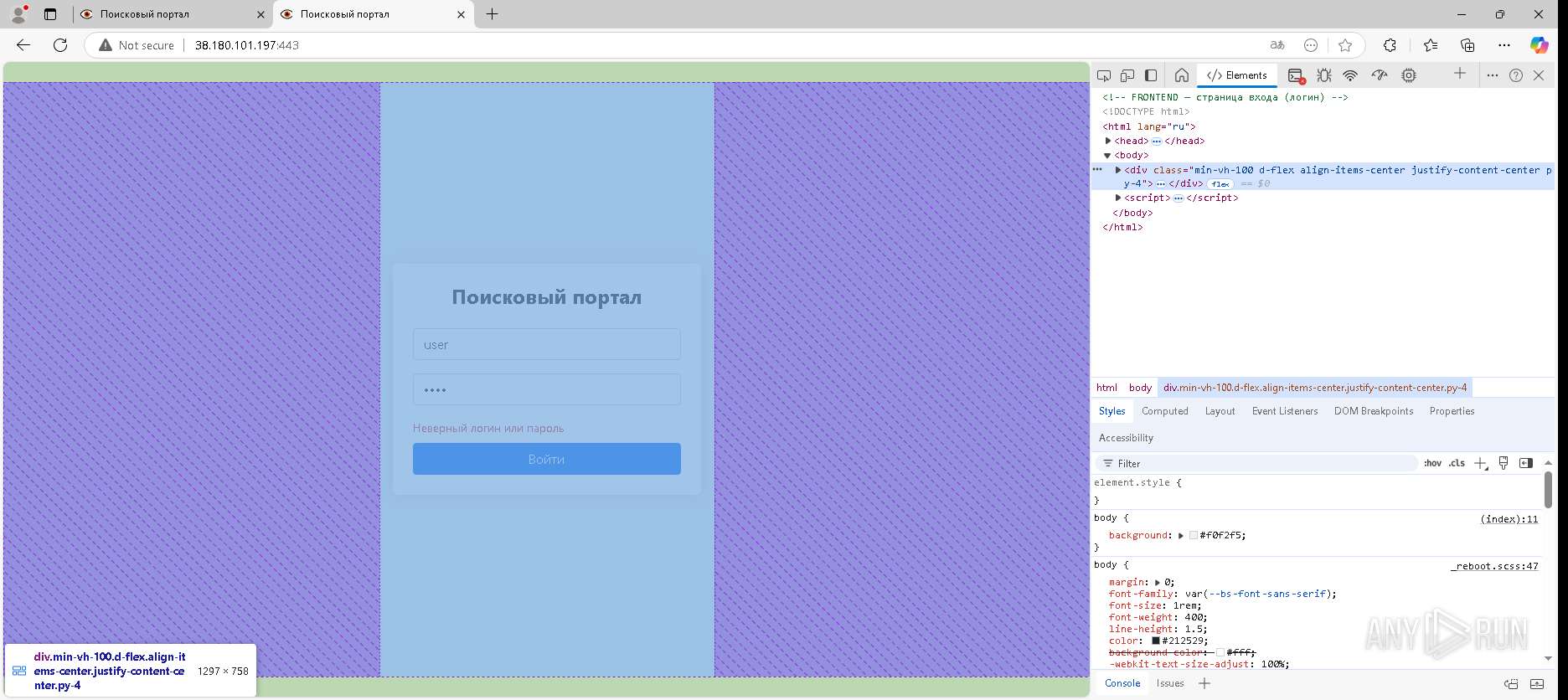Open new browser tab
Image resolution: width=1568 pixels, height=700 pixels.
[493, 14]
